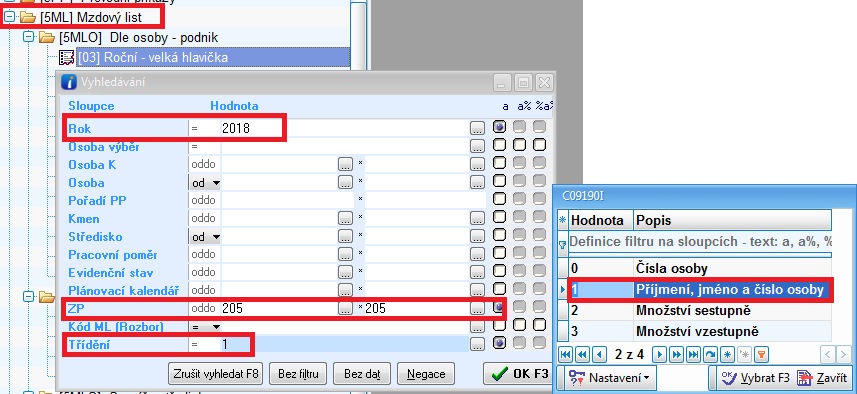Click the ZP to-value field showing 205
Image resolution: width=857 pixels, height=394 pixels.
coord(416,309)
